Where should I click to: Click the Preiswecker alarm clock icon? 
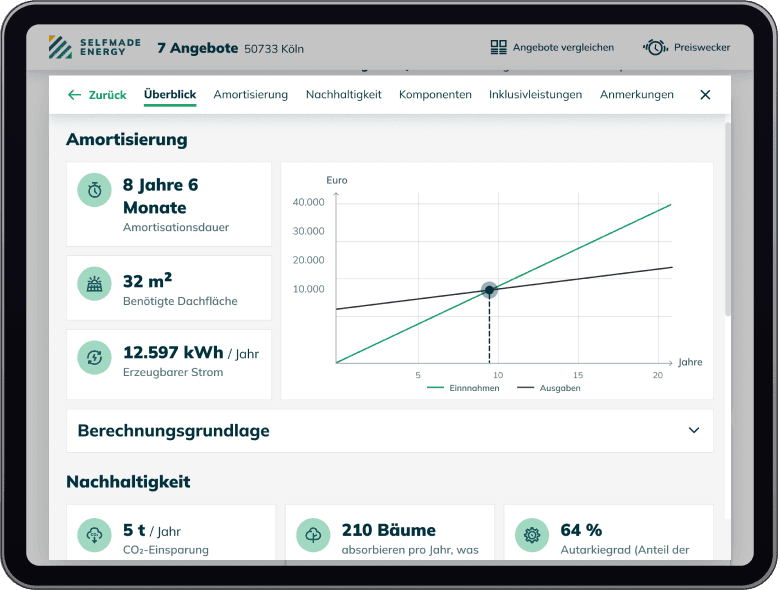click(655, 47)
